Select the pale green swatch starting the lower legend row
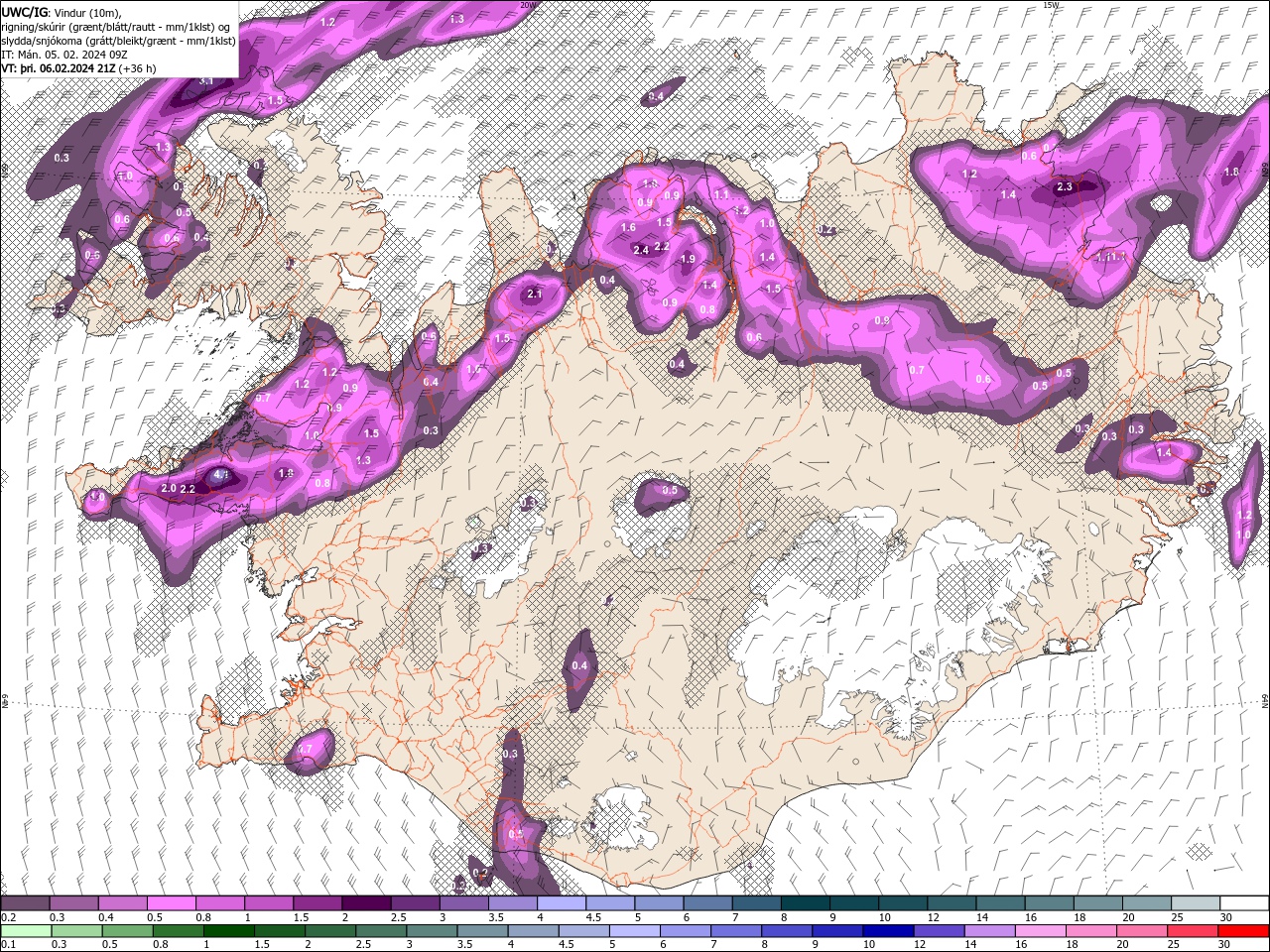This screenshot has height=952, width=1270. click(25, 931)
